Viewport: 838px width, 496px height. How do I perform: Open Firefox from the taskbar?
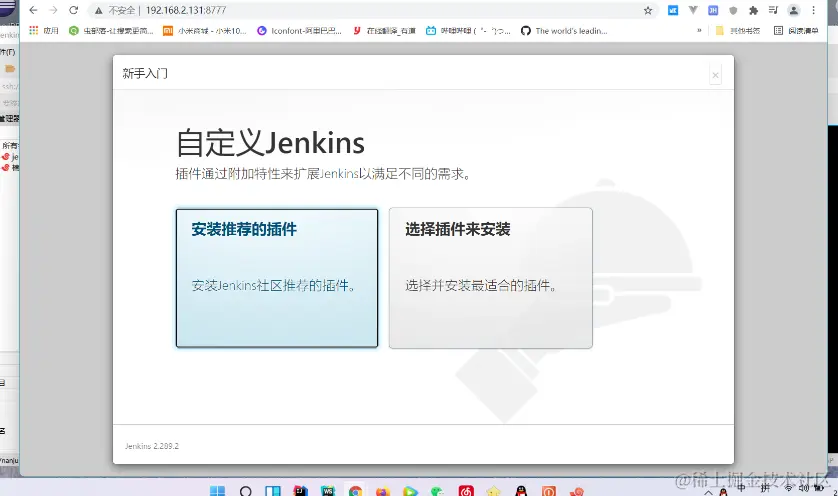coord(383,491)
